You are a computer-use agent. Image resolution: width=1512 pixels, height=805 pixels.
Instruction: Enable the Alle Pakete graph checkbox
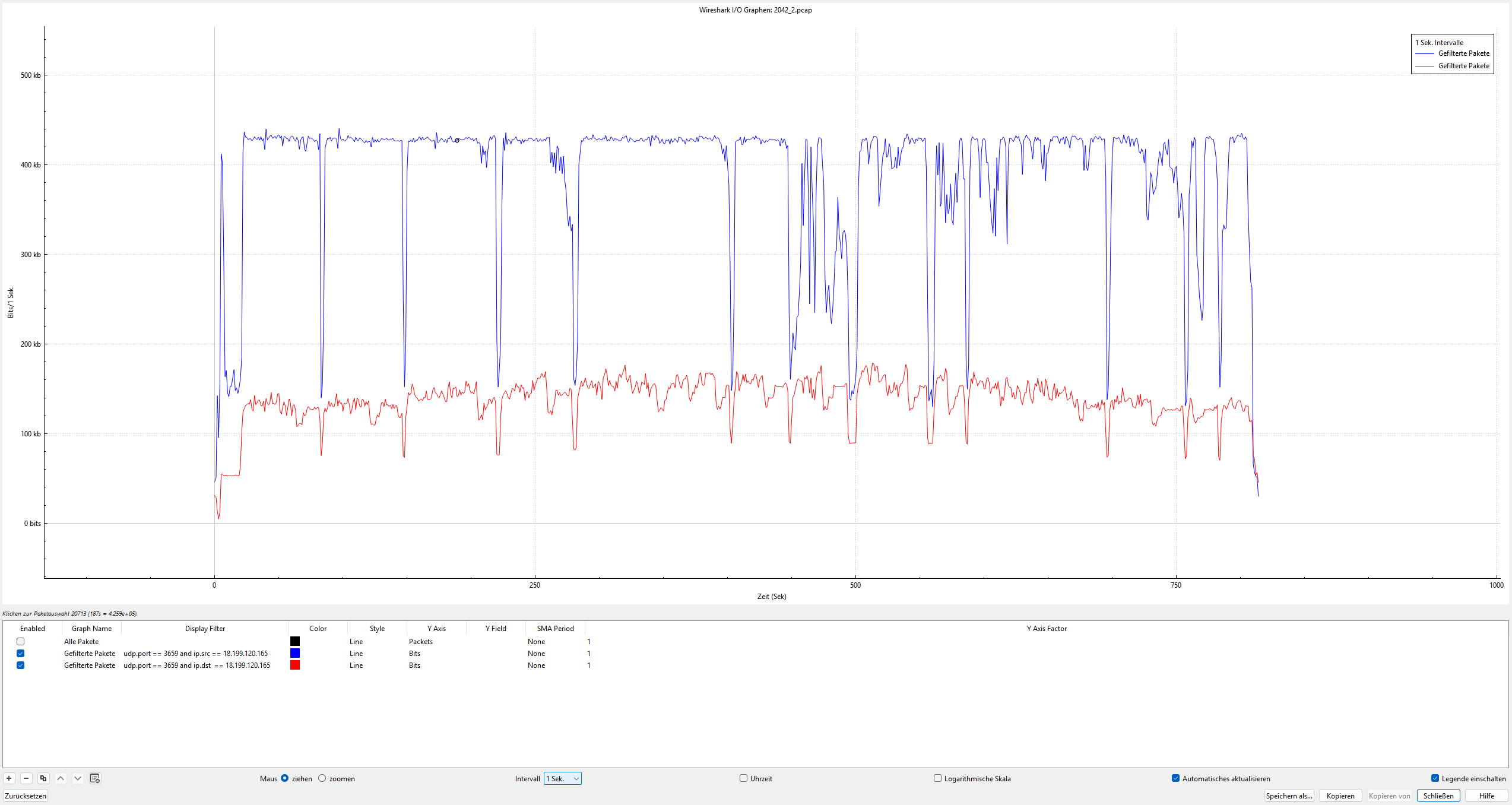tap(21, 641)
